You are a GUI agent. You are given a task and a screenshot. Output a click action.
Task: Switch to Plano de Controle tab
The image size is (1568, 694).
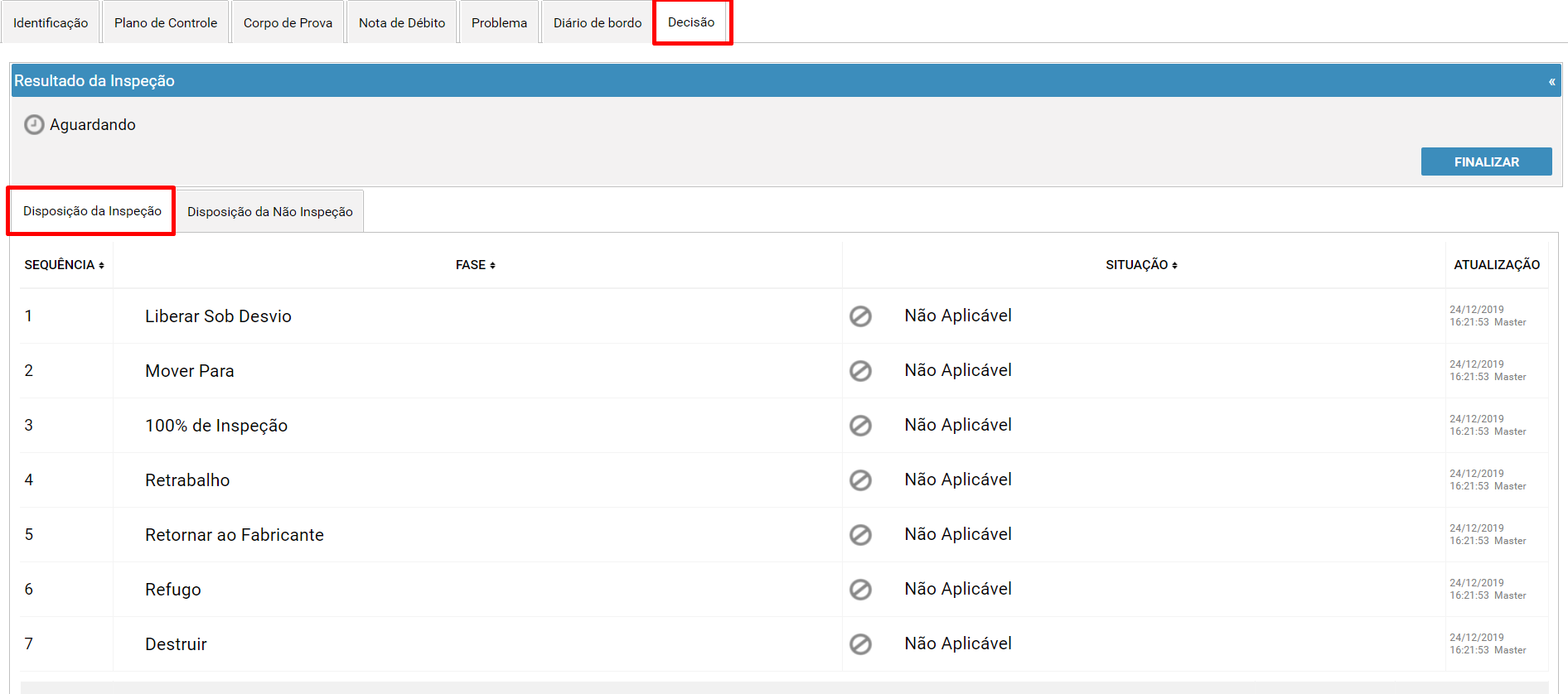[166, 22]
